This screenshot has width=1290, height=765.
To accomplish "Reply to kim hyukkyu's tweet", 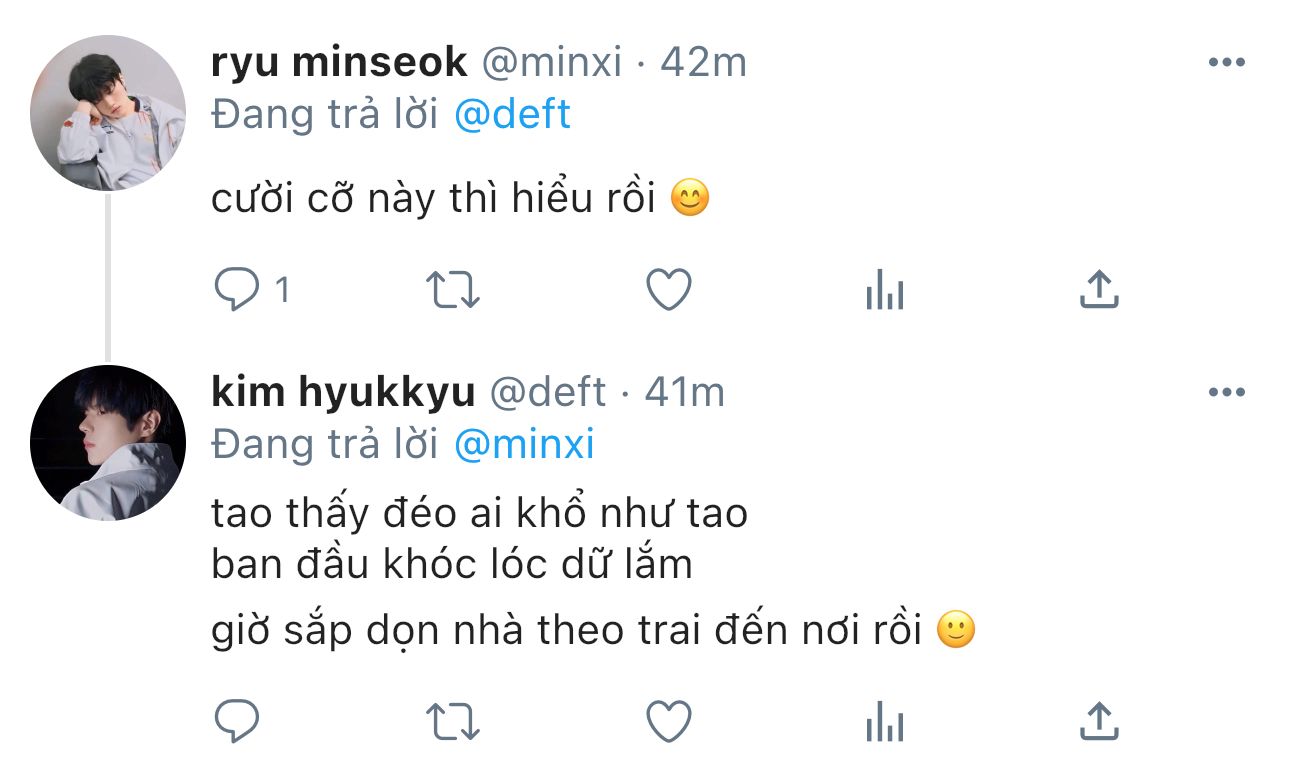I will pyautogui.click(x=237, y=720).
